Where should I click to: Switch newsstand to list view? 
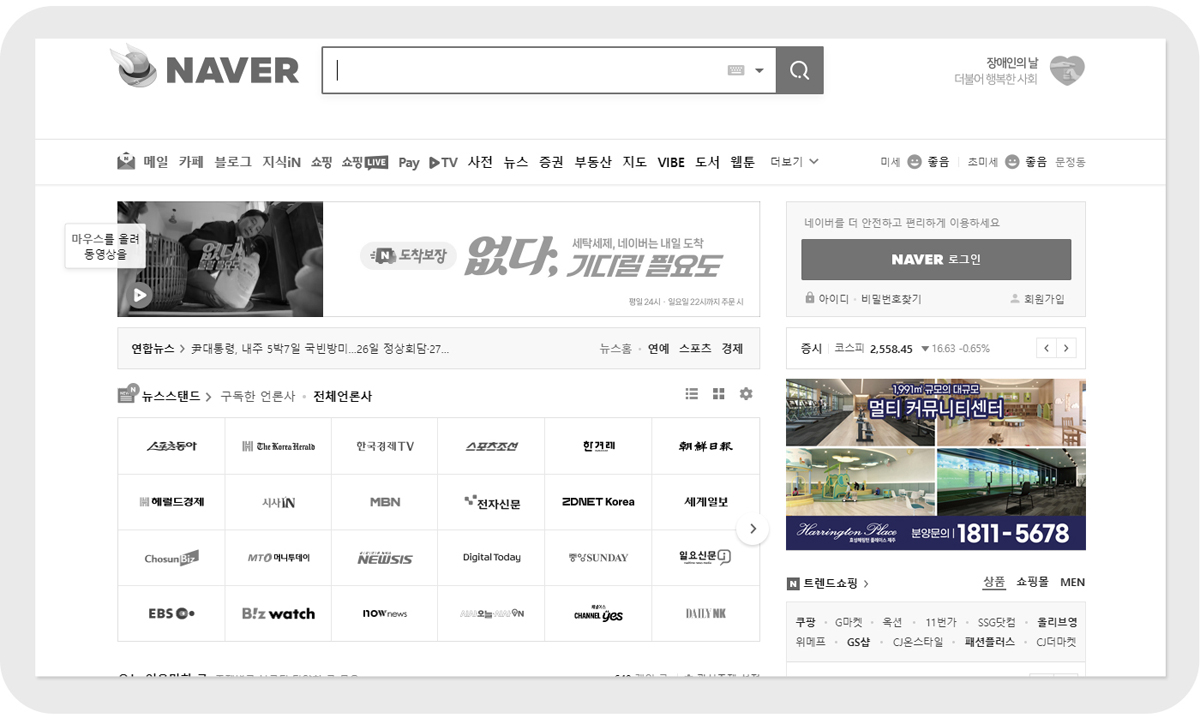click(x=691, y=394)
